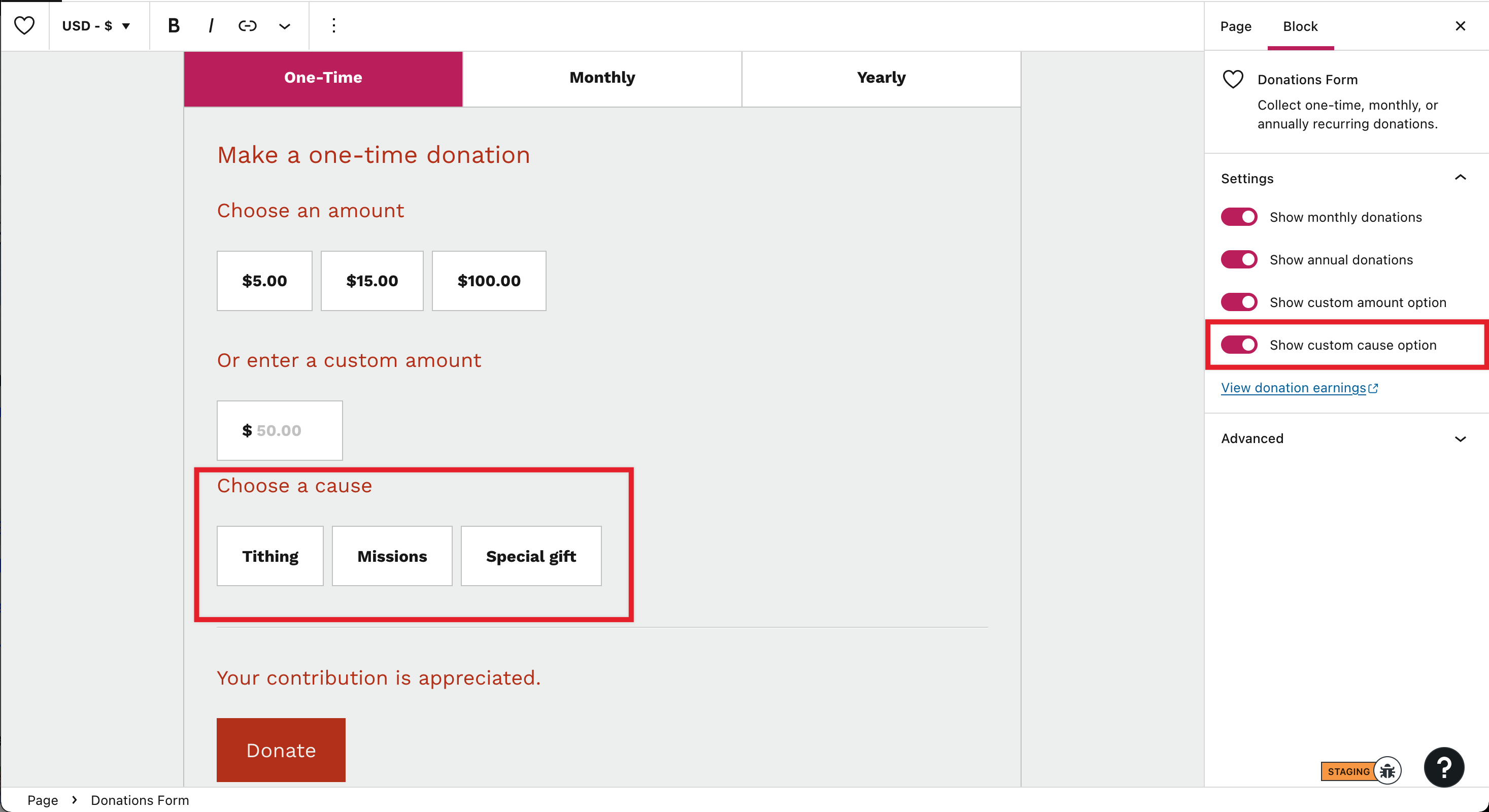Click the Donations Form heart block icon in toolbar
1489x812 pixels.
tap(24, 26)
